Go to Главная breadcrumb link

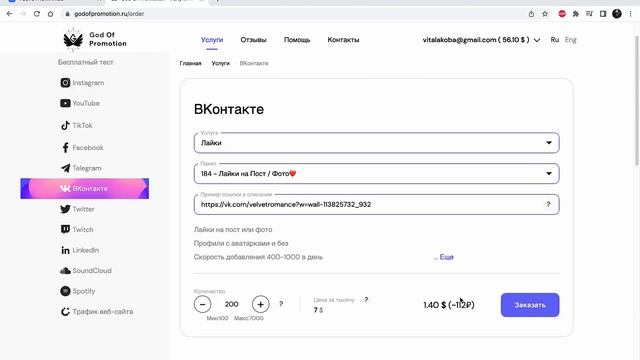[190, 63]
